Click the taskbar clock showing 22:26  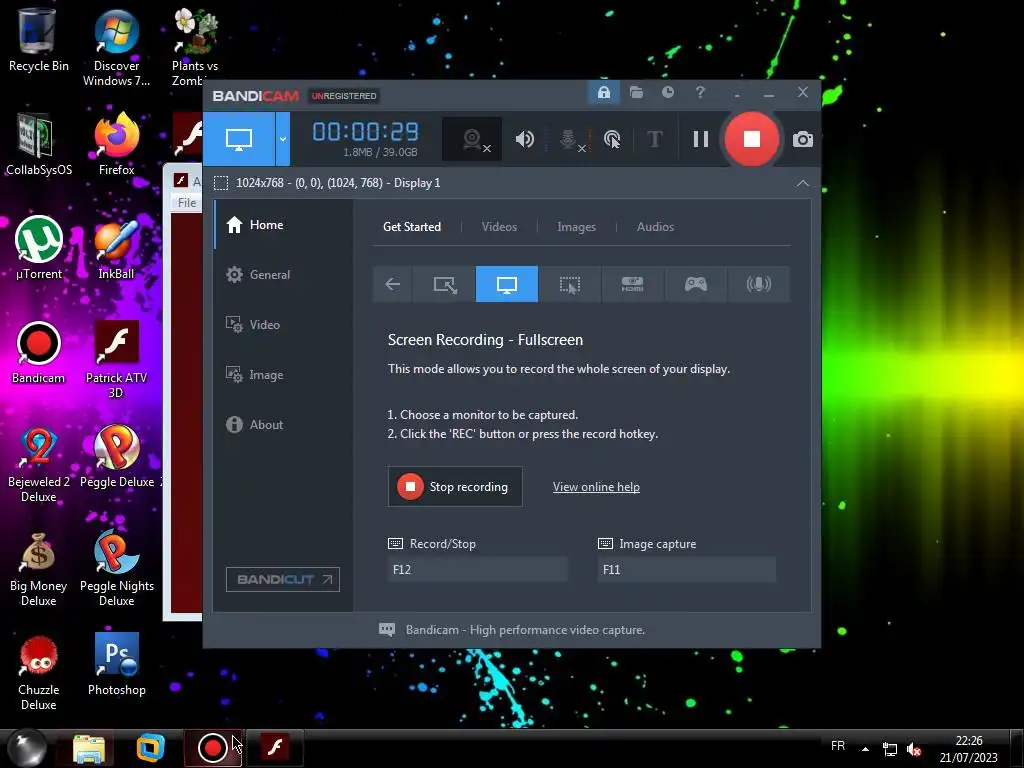[x=968, y=749]
